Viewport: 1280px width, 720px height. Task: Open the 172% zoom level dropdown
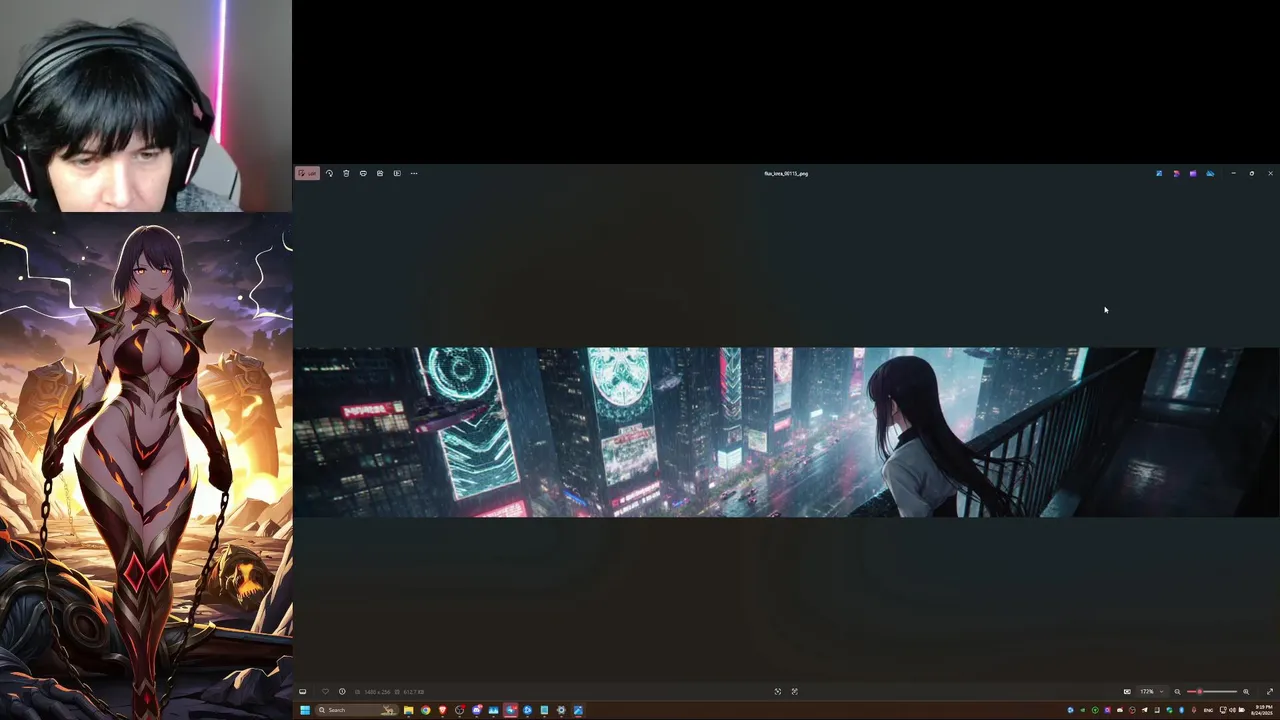coord(1152,691)
